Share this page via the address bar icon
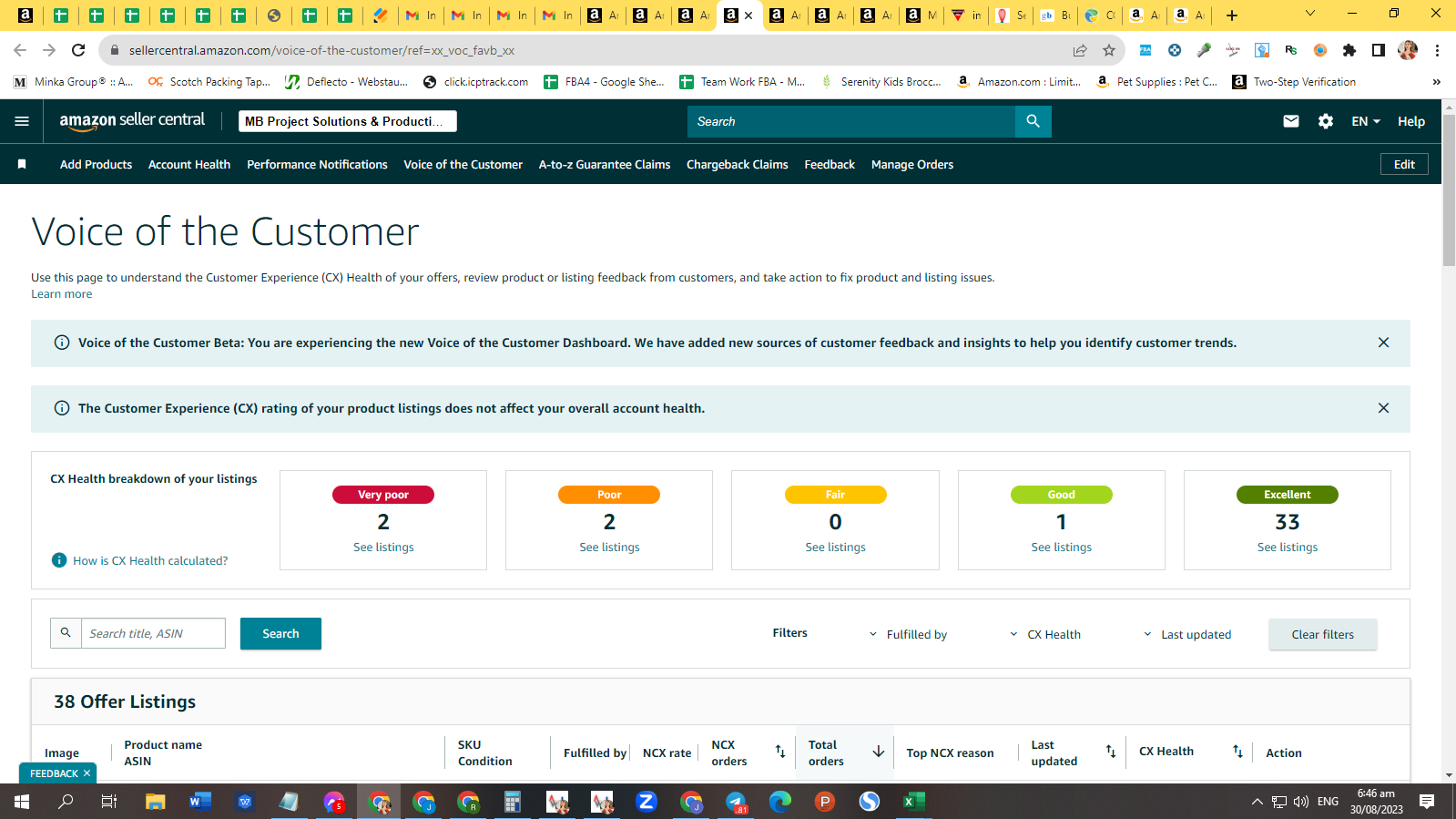The image size is (1456, 819). (x=1080, y=50)
